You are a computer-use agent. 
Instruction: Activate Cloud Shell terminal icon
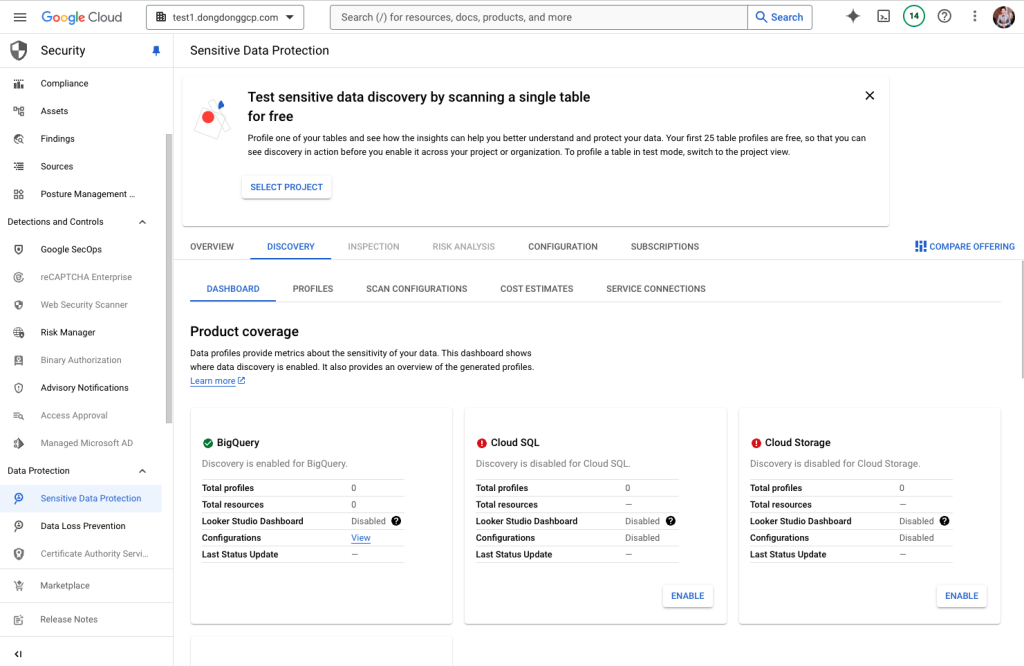point(884,16)
